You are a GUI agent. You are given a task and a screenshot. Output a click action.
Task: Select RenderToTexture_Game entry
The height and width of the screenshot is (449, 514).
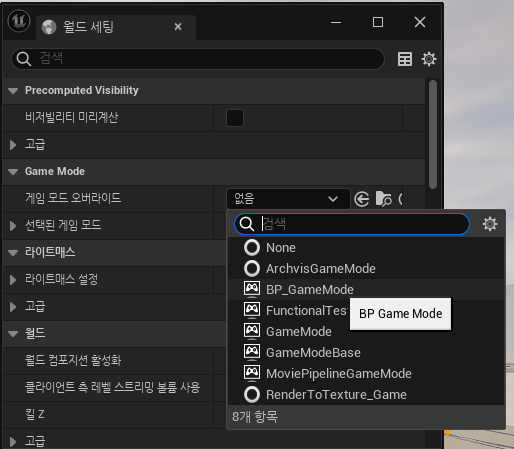(x=366, y=395)
